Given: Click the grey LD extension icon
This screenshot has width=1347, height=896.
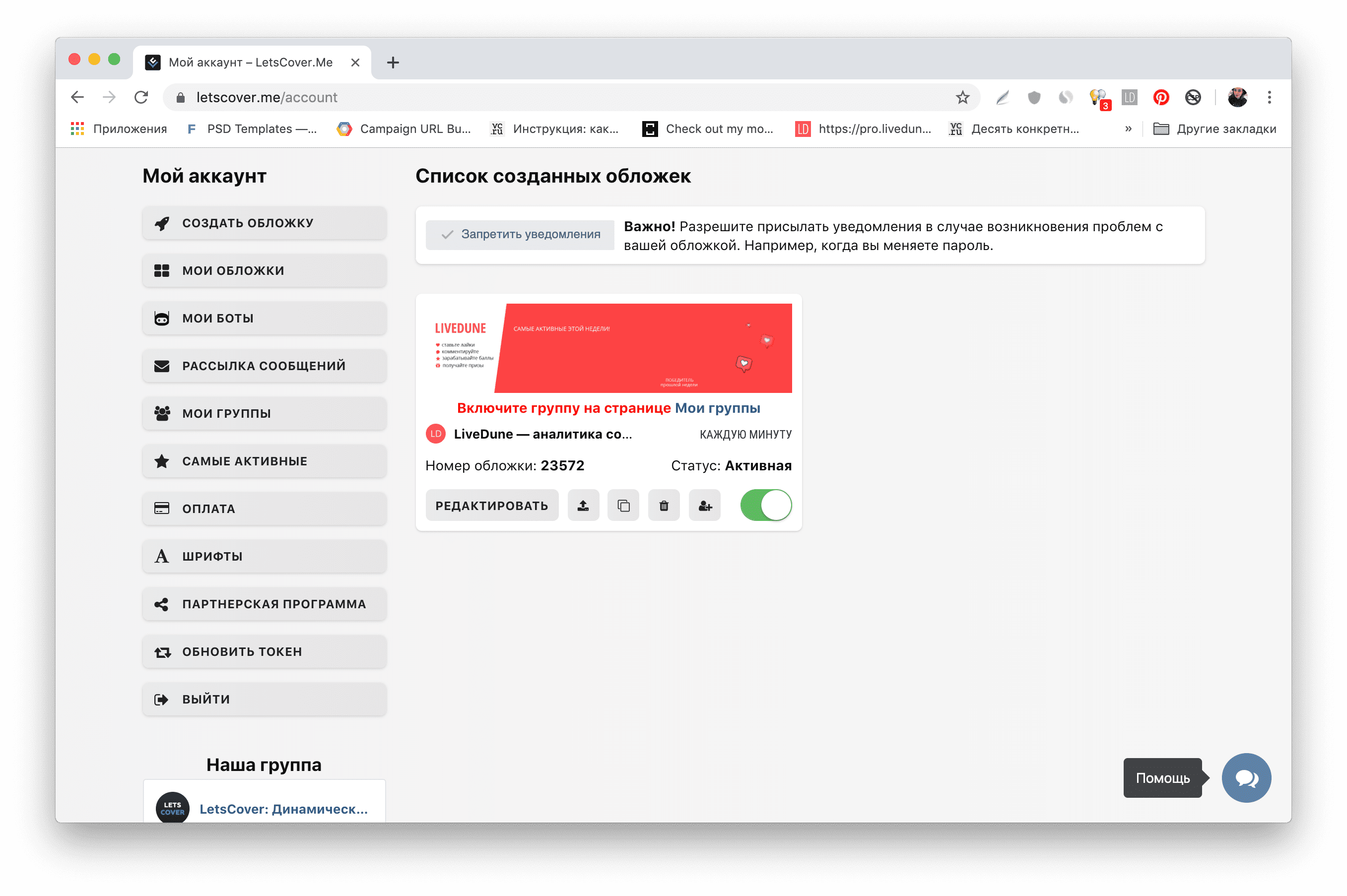Looking at the screenshot, I should (x=1129, y=97).
